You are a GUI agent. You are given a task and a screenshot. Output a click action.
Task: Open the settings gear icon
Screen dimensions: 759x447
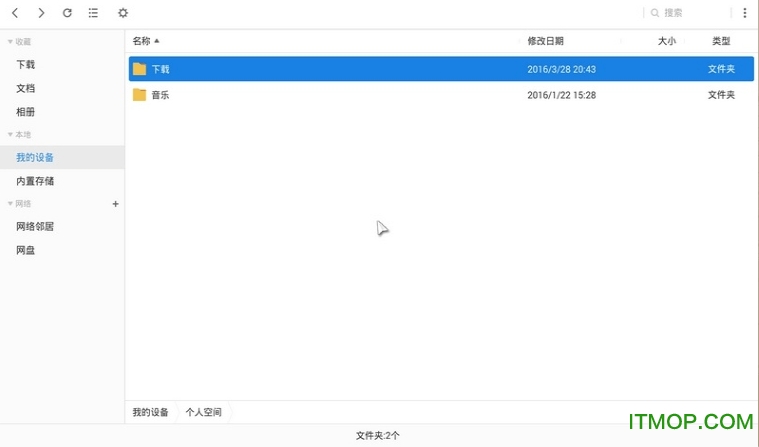point(123,13)
